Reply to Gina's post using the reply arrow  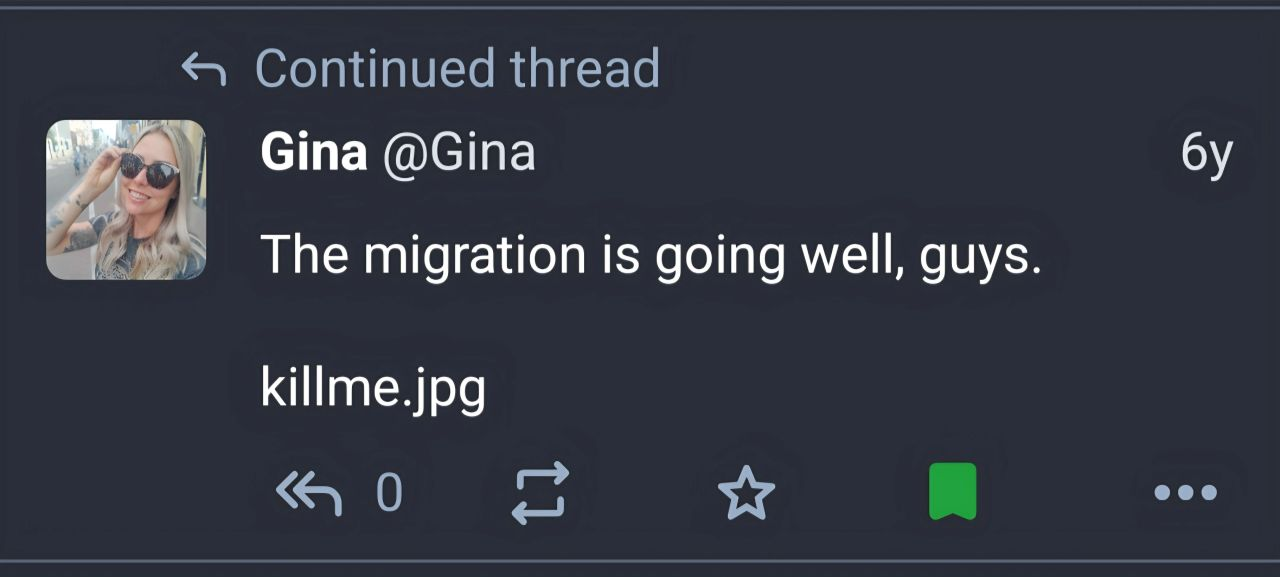[309, 492]
